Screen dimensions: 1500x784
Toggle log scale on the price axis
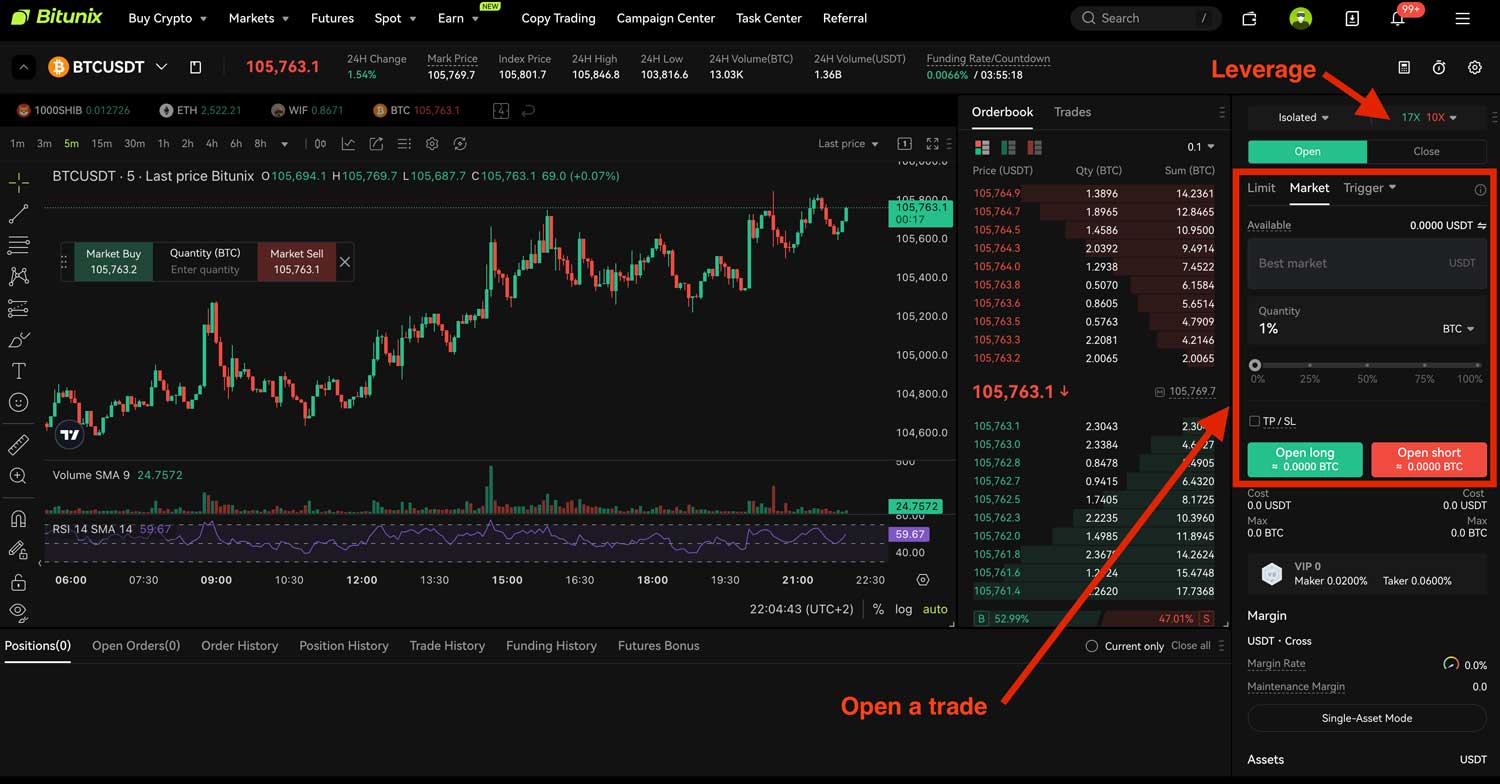tap(903, 608)
